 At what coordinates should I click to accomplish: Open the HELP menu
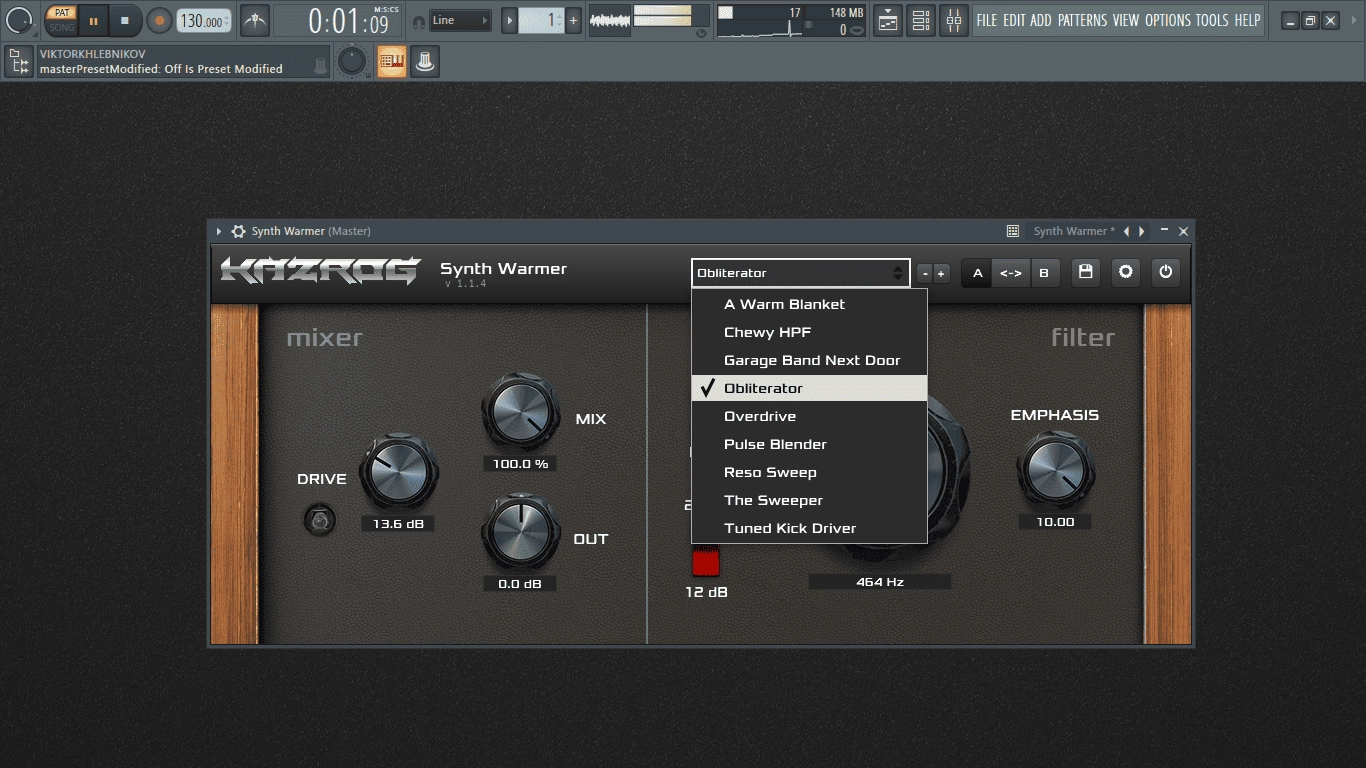click(x=1247, y=20)
